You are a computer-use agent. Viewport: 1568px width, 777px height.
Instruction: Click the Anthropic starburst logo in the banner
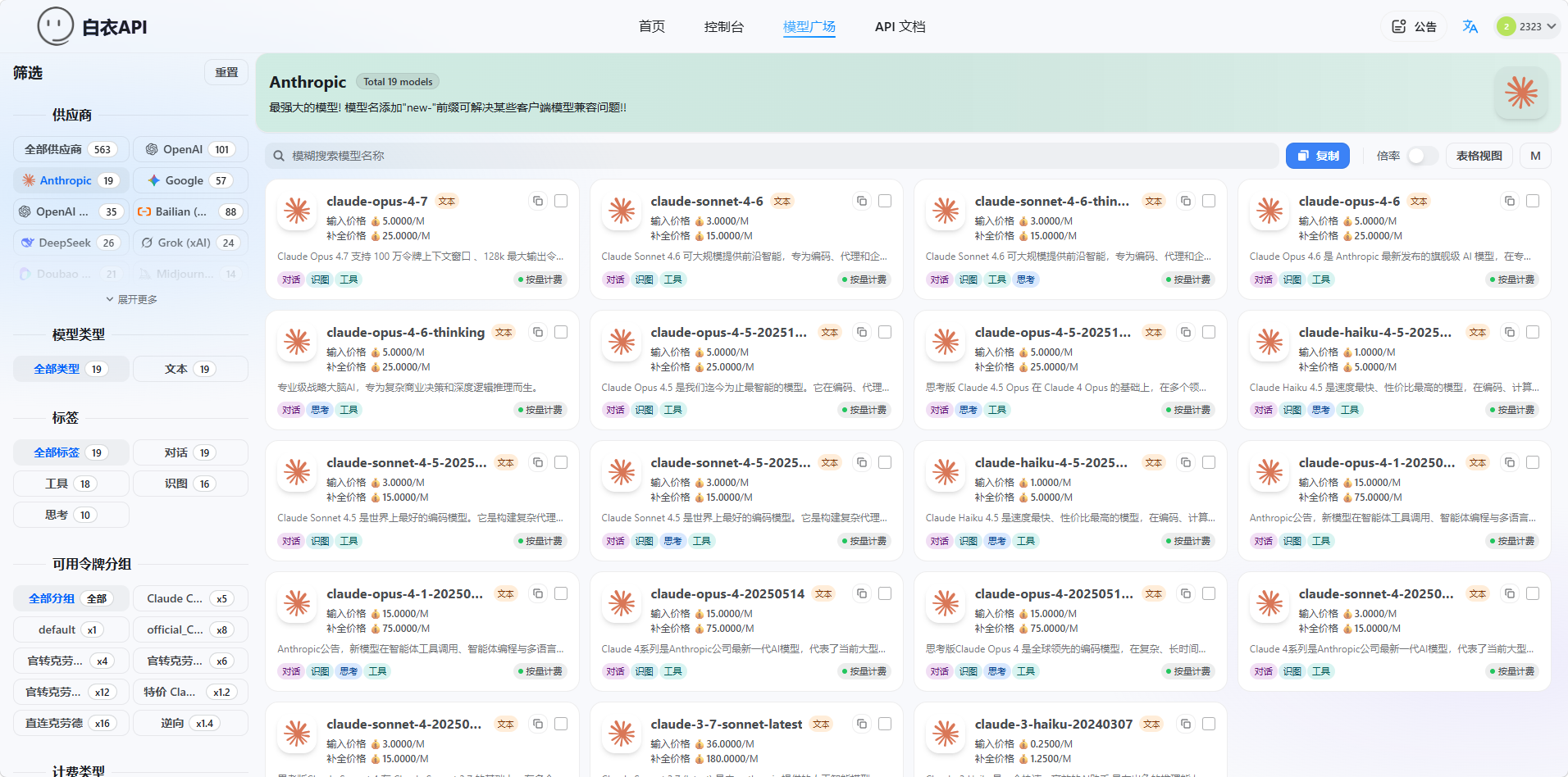(1521, 93)
